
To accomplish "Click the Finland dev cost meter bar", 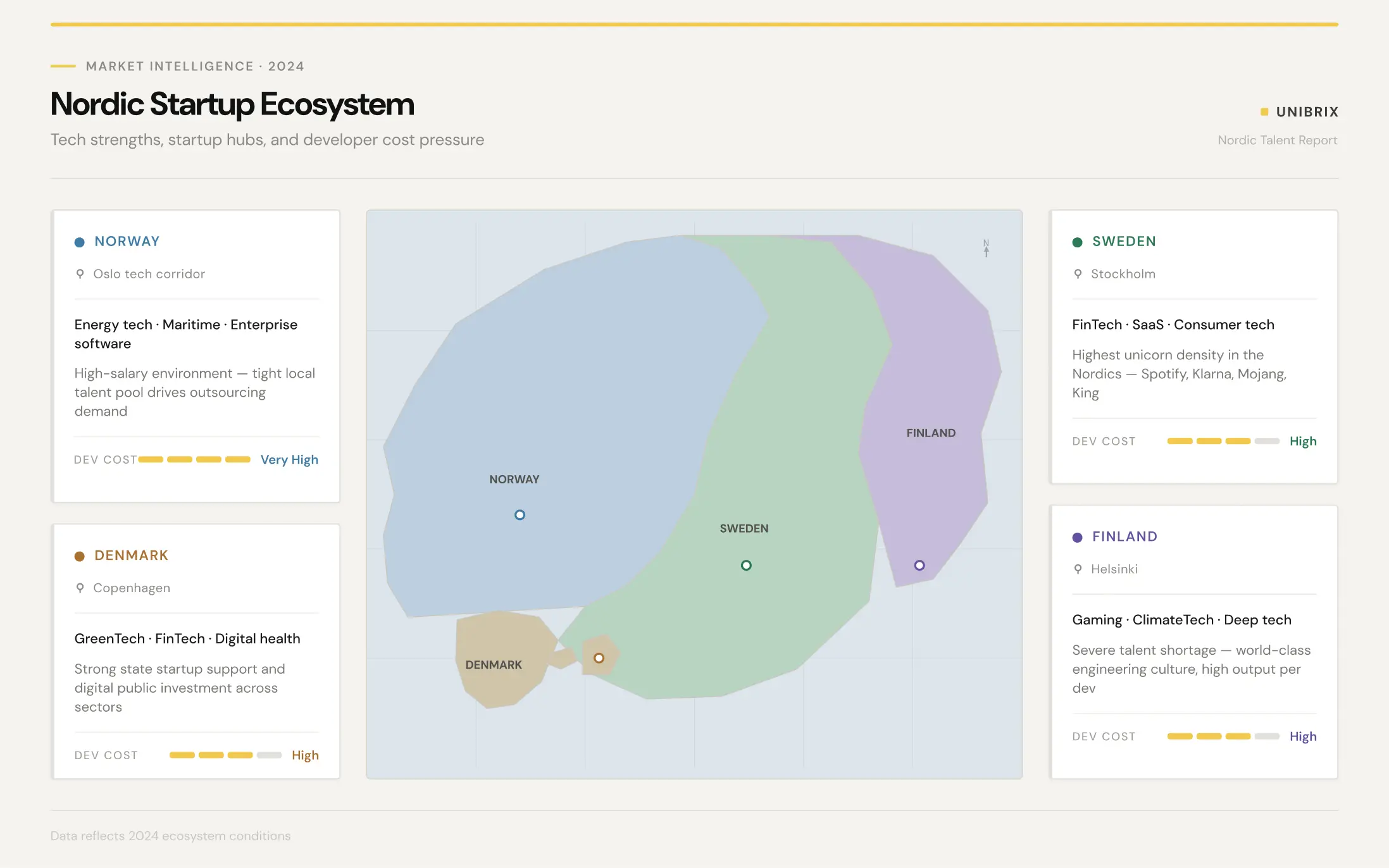I will tap(1223, 736).
